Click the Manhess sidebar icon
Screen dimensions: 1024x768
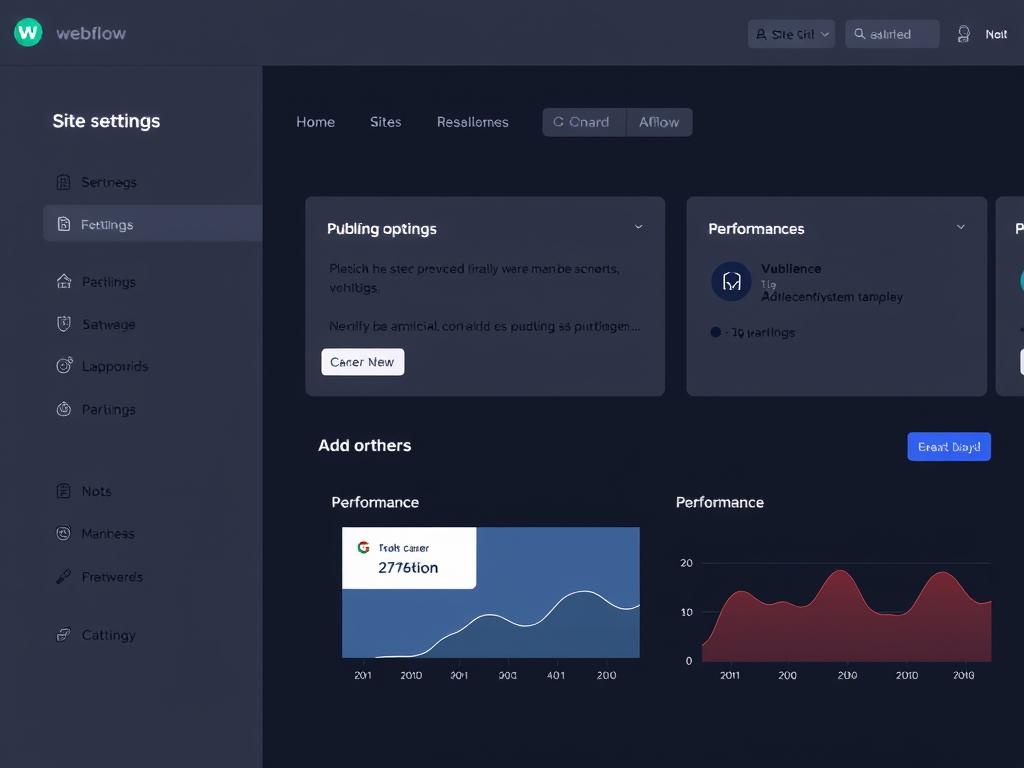click(63, 534)
